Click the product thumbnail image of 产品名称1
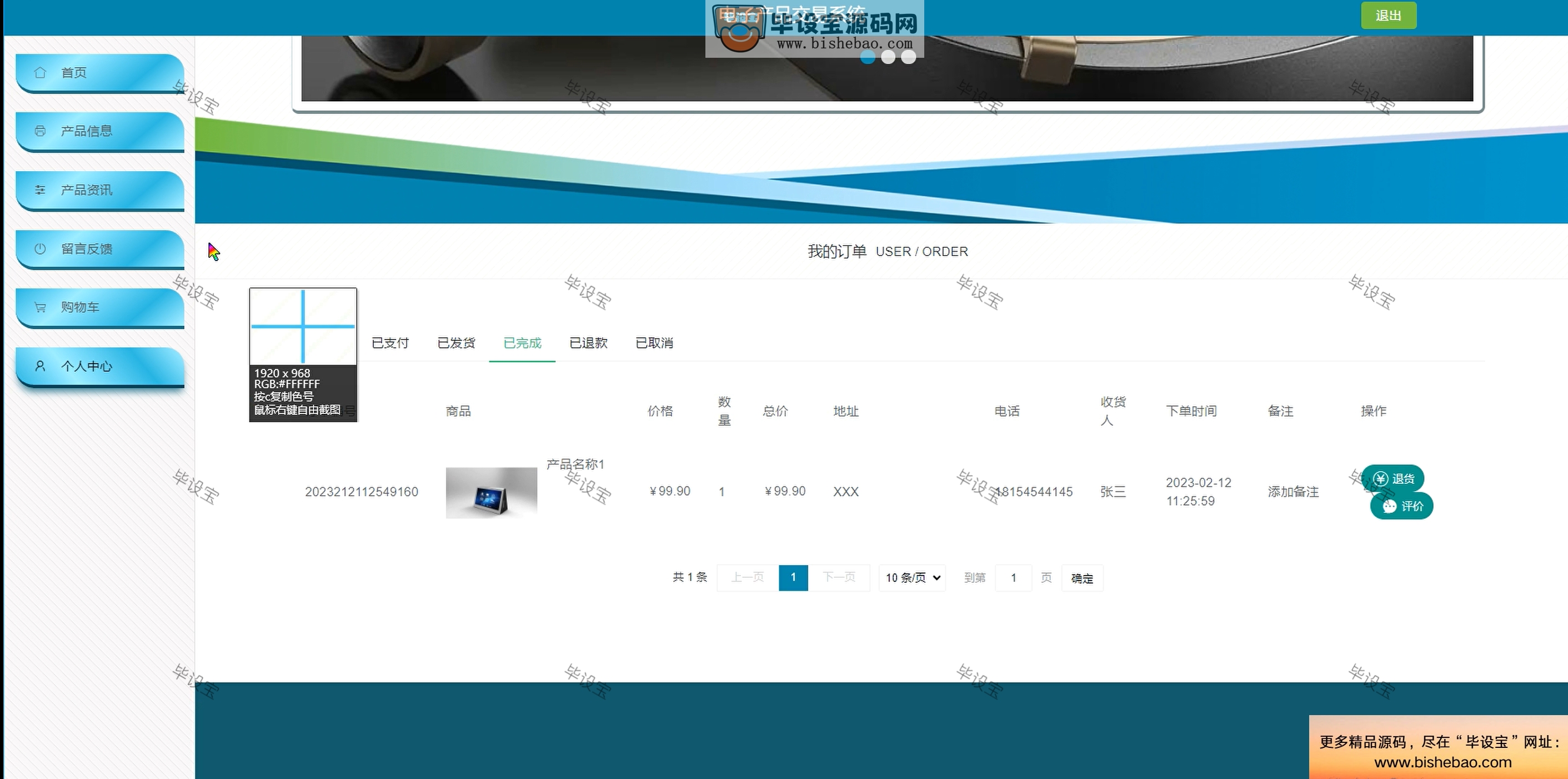This screenshot has height=779, width=1568. pyautogui.click(x=491, y=493)
